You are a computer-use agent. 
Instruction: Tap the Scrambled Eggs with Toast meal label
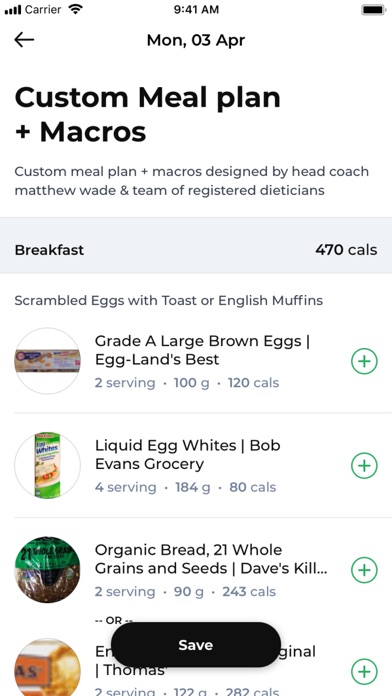click(168, 301)
